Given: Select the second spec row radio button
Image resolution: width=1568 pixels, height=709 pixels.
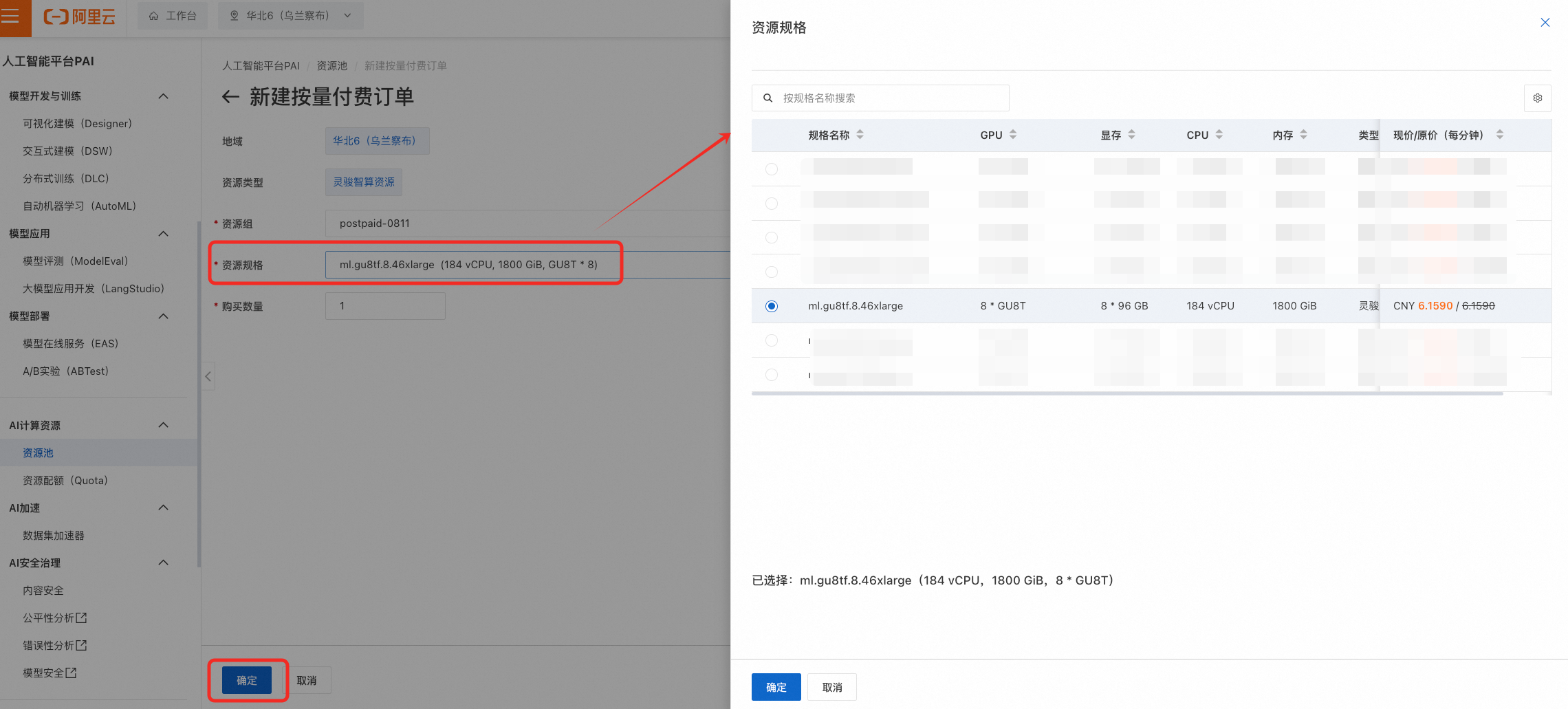Looking at the screenshot, I should point(772,204).
